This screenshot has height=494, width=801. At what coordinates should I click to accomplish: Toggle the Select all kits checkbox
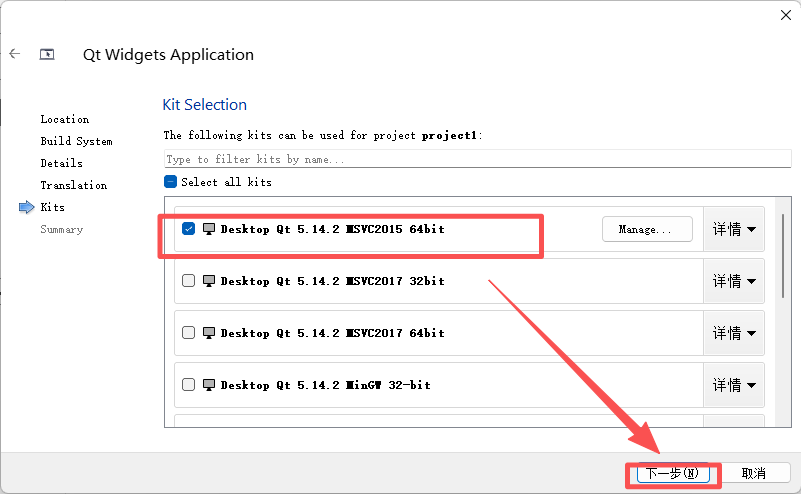point(170,182)
